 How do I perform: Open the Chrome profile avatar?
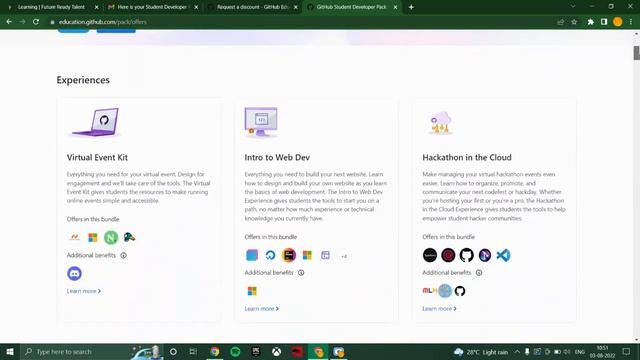click(618, 22)
